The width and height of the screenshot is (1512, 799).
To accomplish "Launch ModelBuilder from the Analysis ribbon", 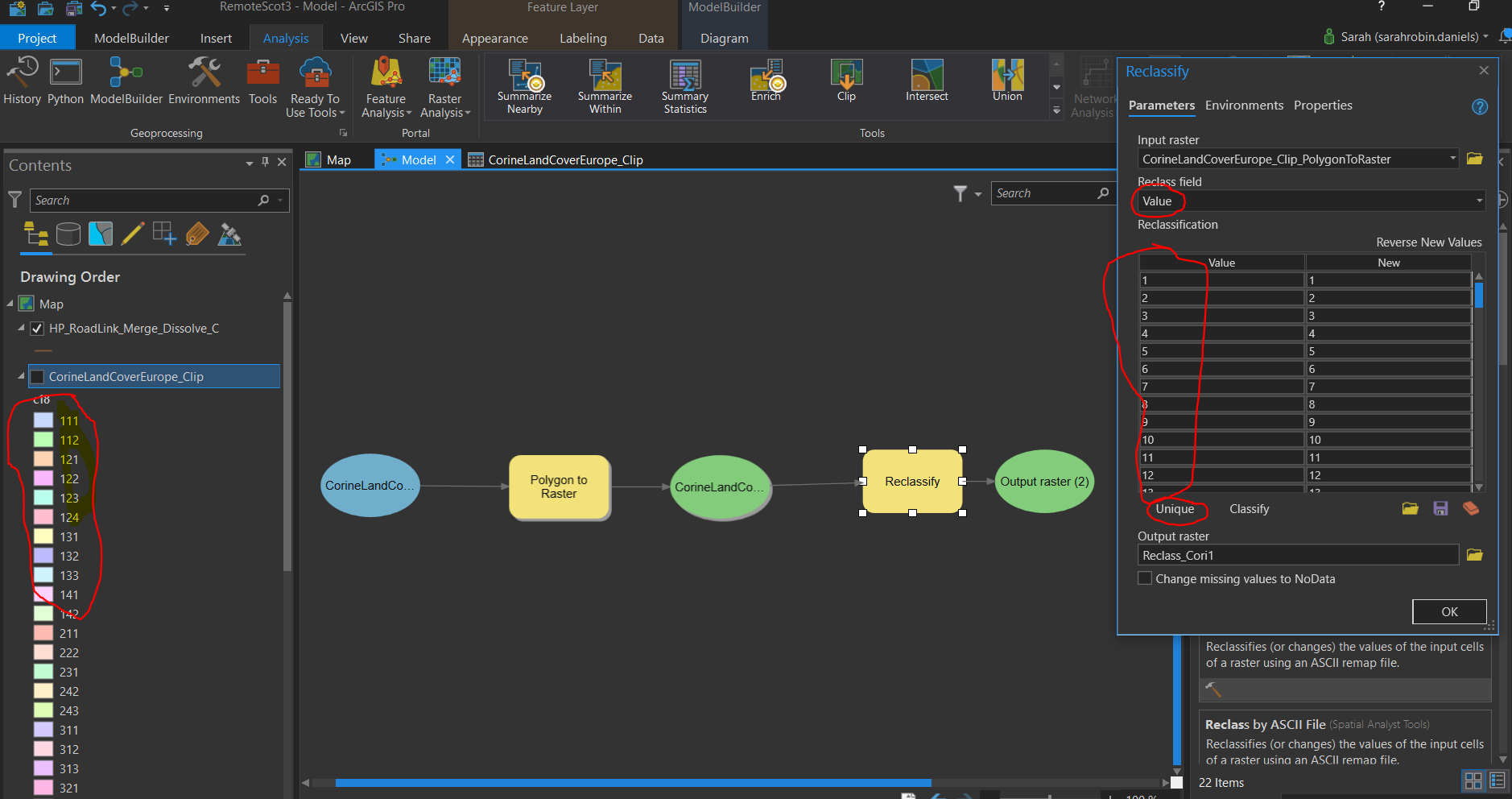I will 126,81.
